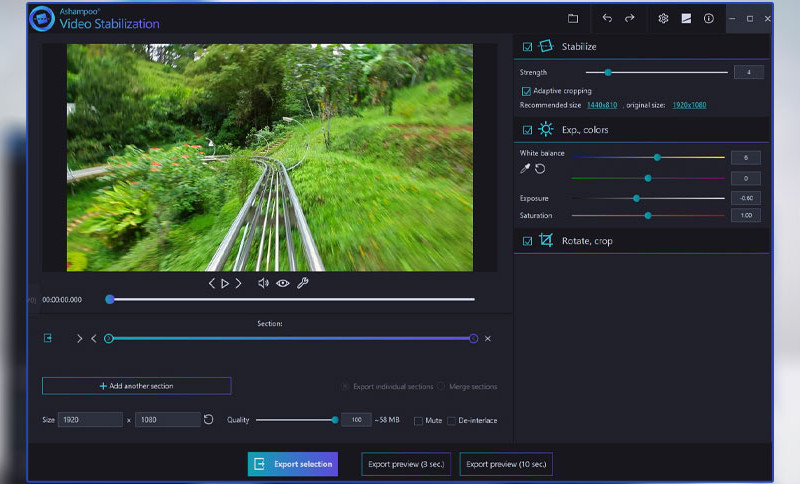Open recommended size 1440x810 link
The width and height of the screenshot is (800, 484).
point(602,105)
